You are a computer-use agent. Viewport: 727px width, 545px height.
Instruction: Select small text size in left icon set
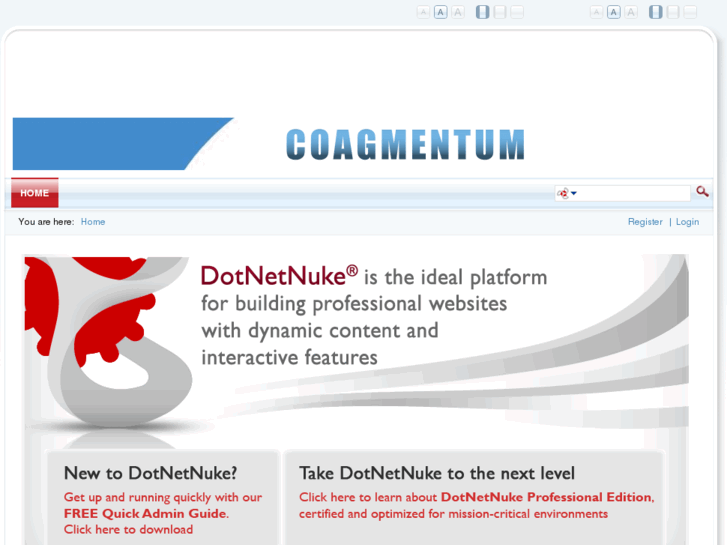click(x=423, y=12)
